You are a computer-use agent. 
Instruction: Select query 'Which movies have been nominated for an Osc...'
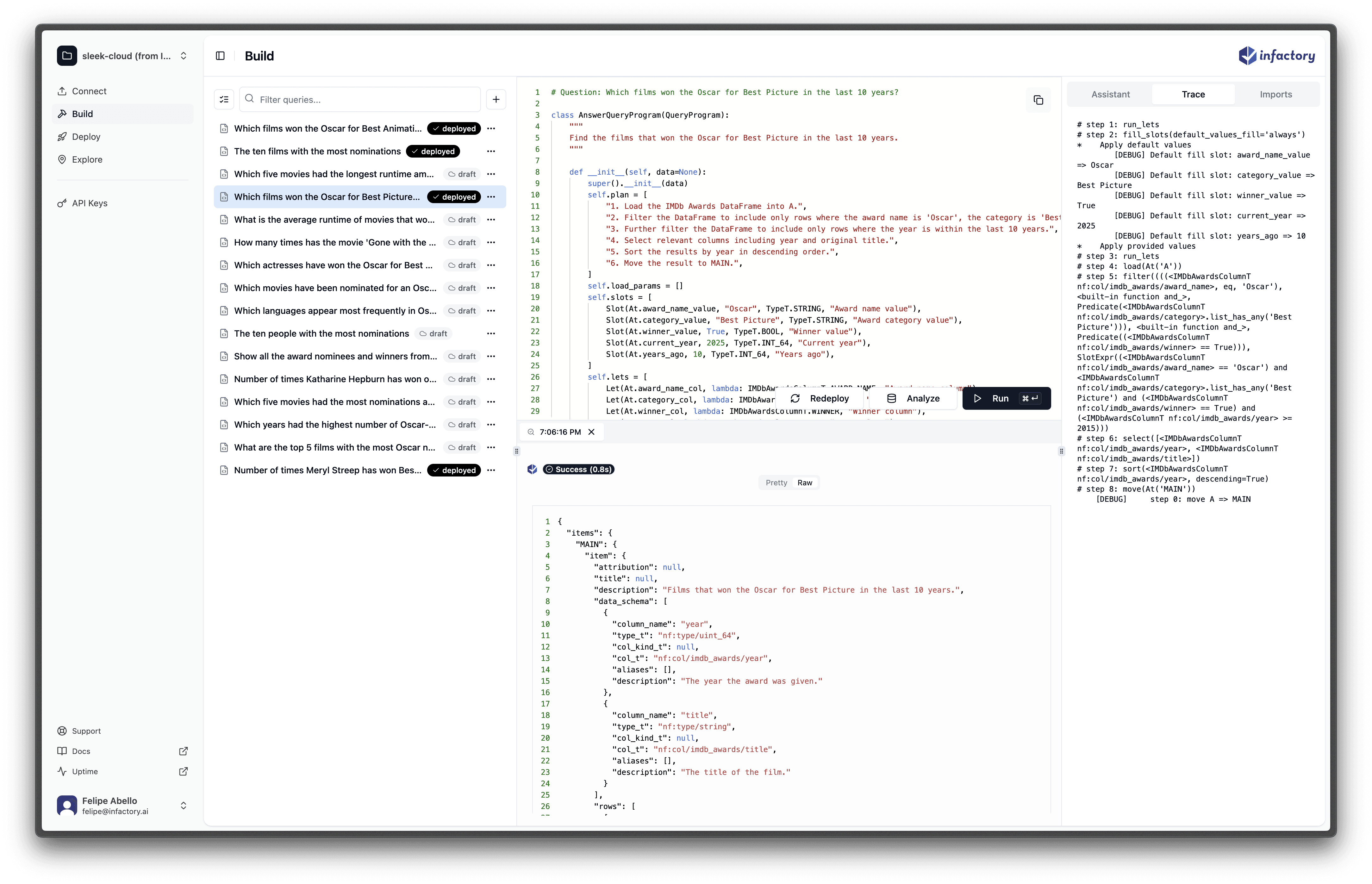coord(335,288)
